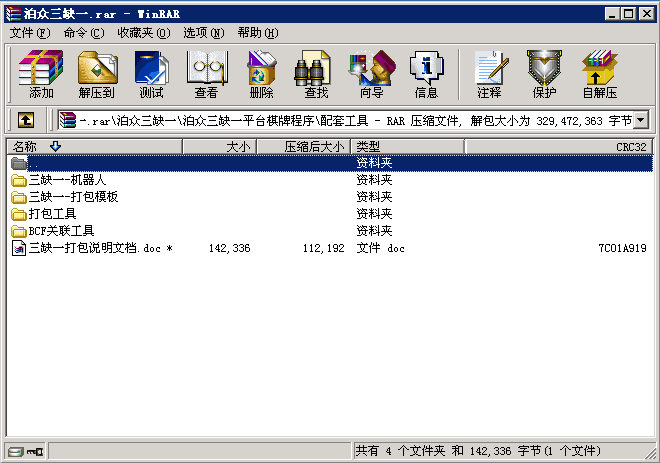Click the doc file icon of 三缺一打包说明文档

pos(19,248)
